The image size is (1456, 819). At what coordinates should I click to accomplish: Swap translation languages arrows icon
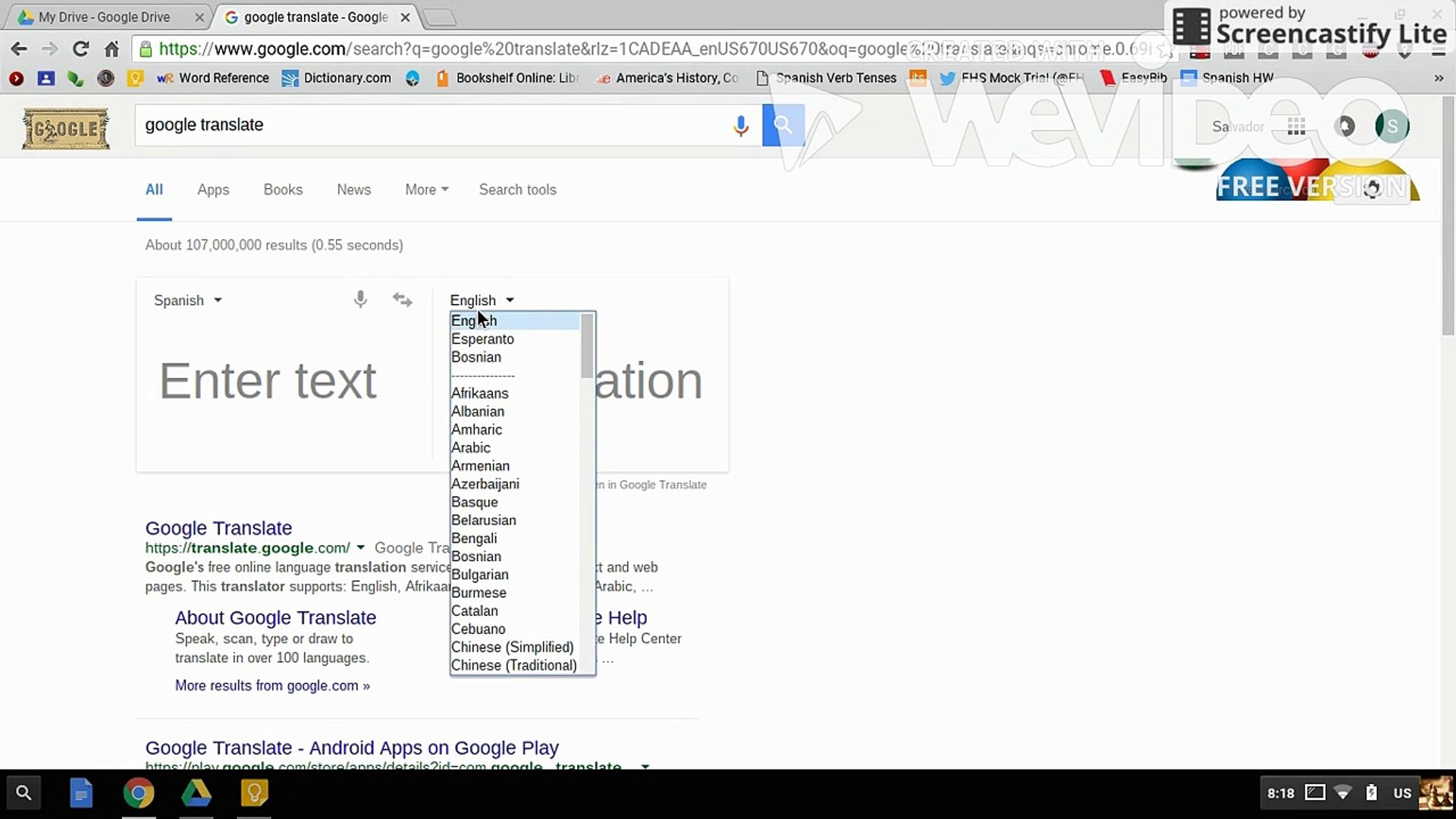[403, 300]
